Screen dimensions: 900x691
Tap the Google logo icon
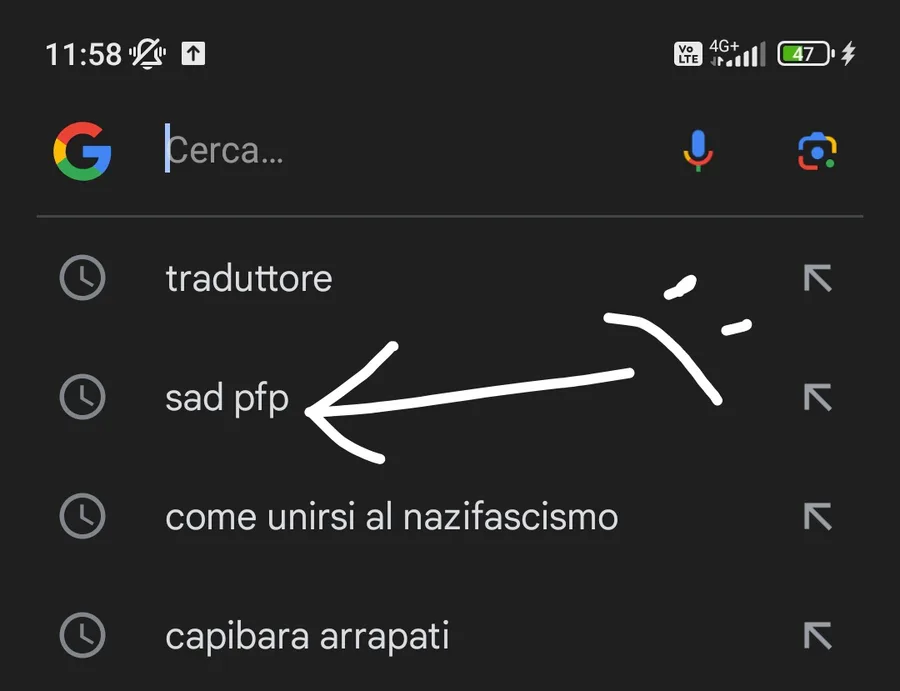[82, 152]
